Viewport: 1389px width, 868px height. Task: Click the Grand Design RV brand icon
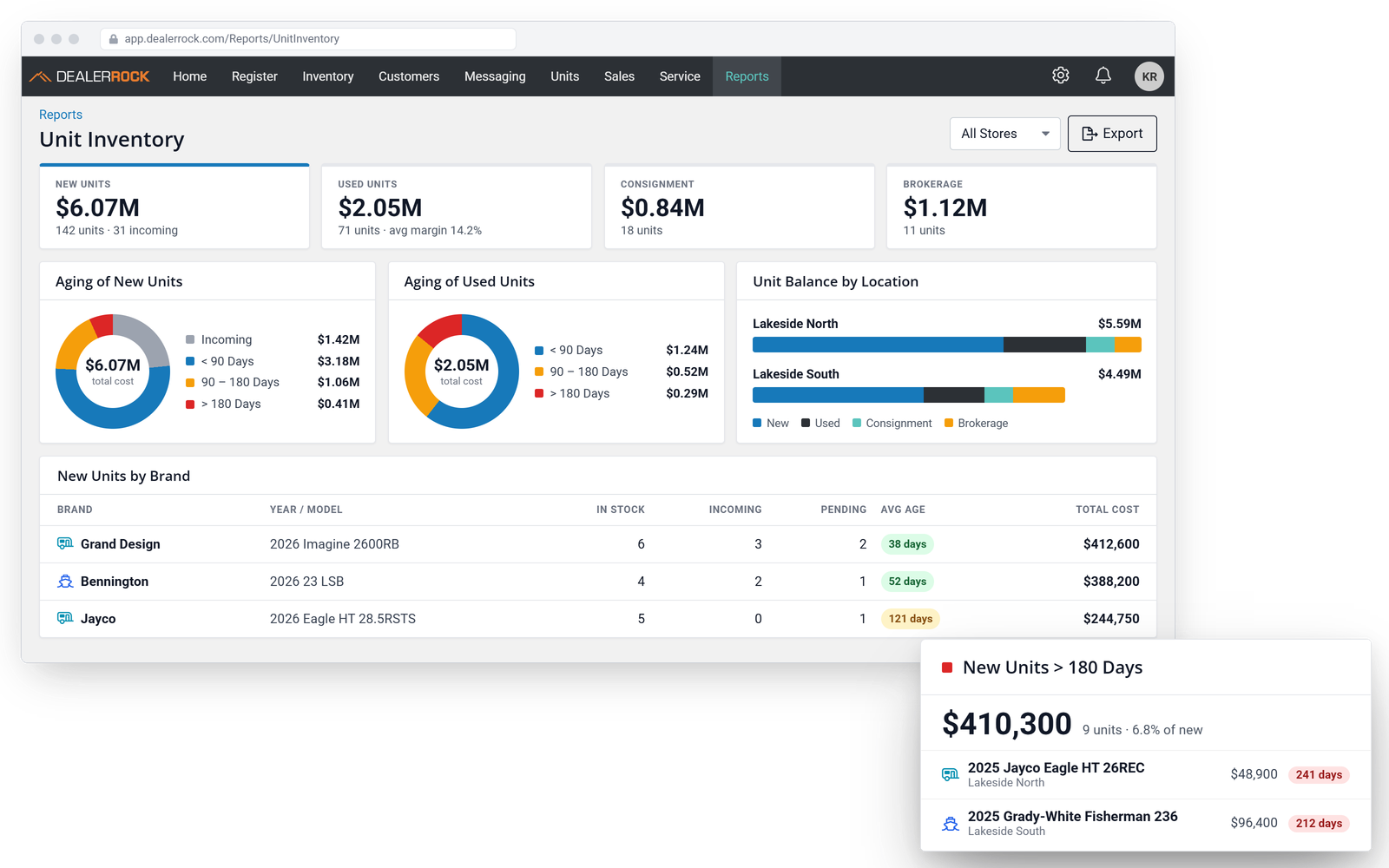(x=65, y=543)
